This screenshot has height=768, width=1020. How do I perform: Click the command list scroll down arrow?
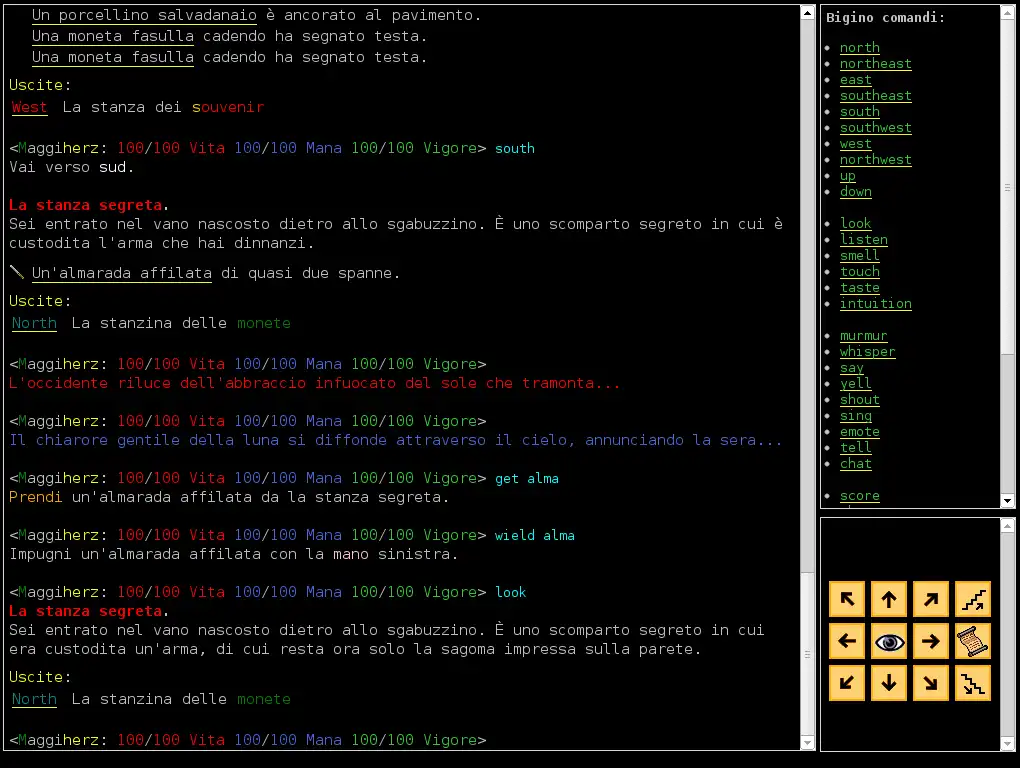pyautogui.click(x=1007, y=501)
